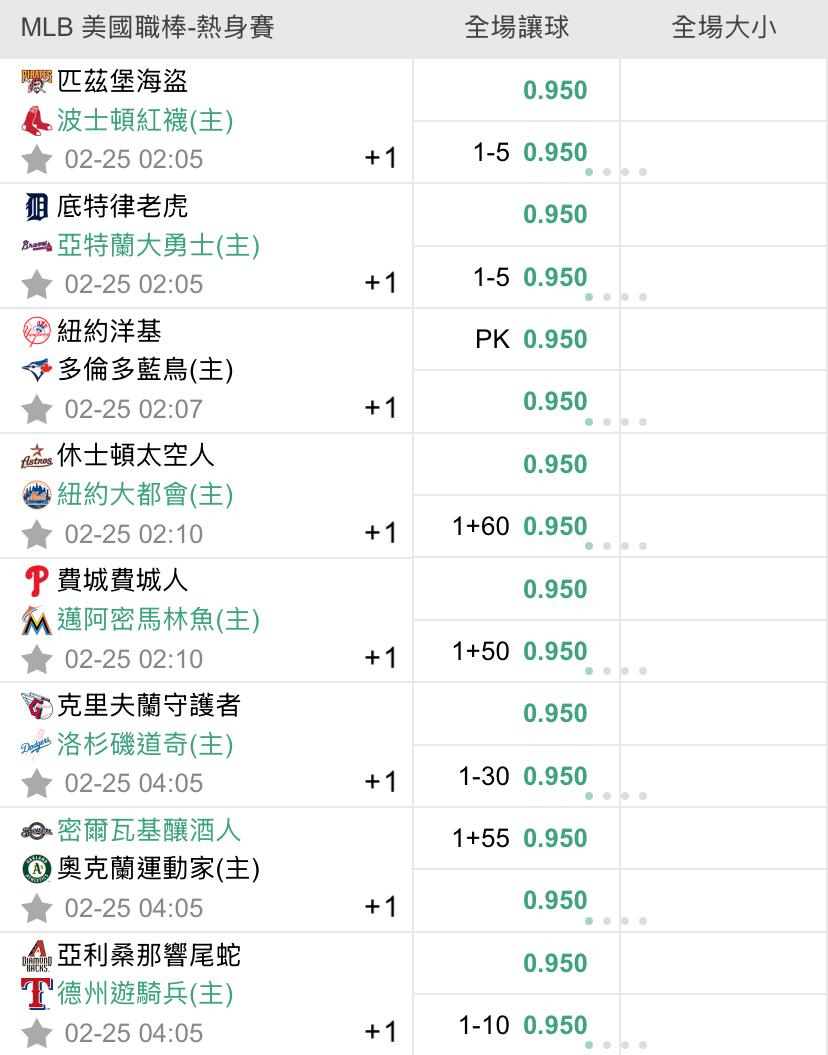This screenshot has height=1055, width=828.
Task: Select the 全場讓球 column header
Action: [x=516, y=28]
